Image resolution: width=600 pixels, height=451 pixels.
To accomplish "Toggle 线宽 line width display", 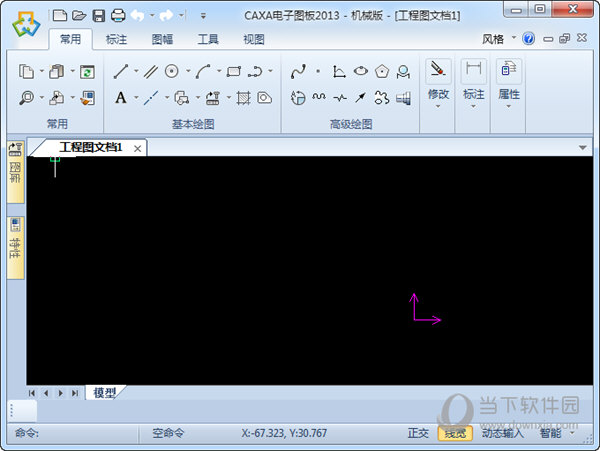I will [x=455, y=433].
